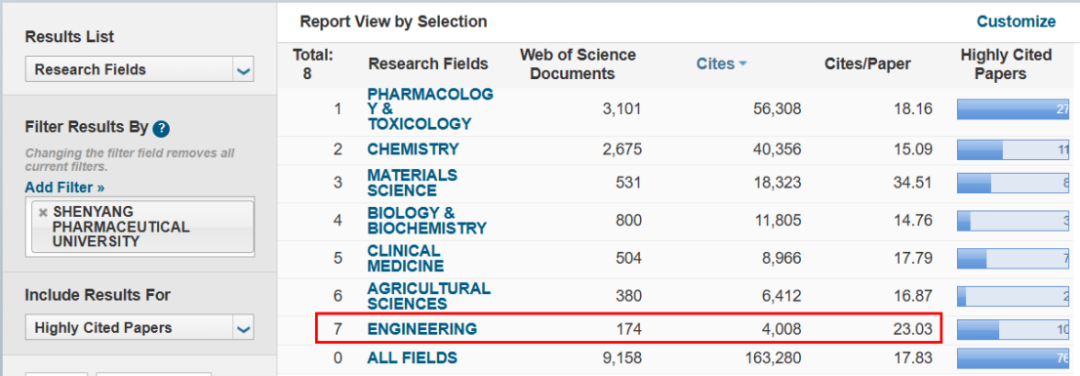Remove the Shenyang Pharmaceutical University filter
The image size is (1080, 376).
[x=43, y=213]
